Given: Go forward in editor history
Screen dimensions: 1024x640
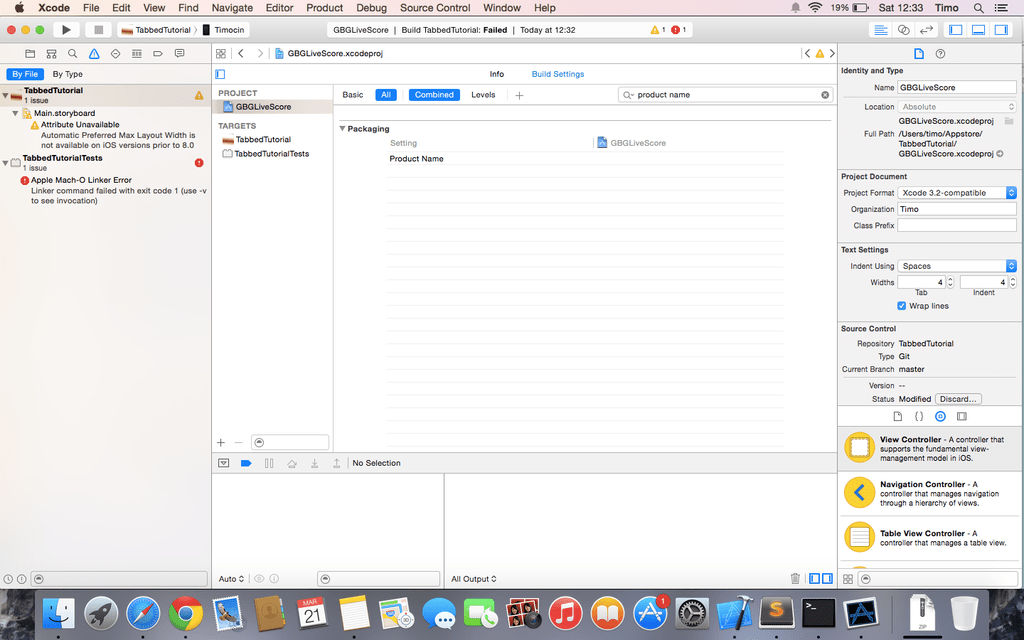Looking at the screenshot, I should (260, 54).
